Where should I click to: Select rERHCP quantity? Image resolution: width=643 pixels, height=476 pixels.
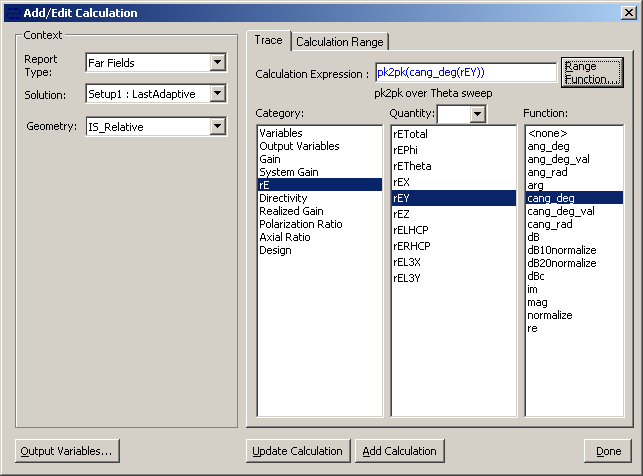pos(454,246)
